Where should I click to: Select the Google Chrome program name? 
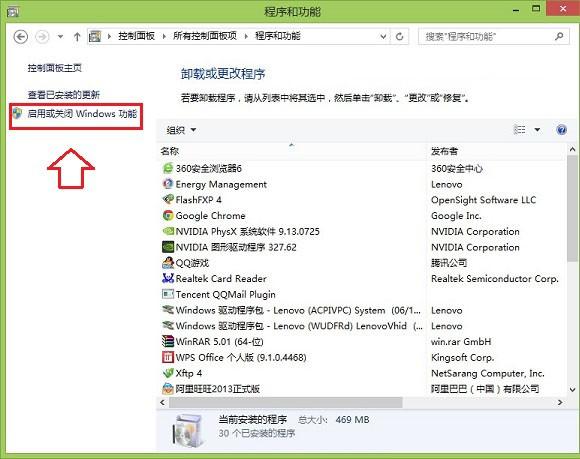click(x=210, y=216)
